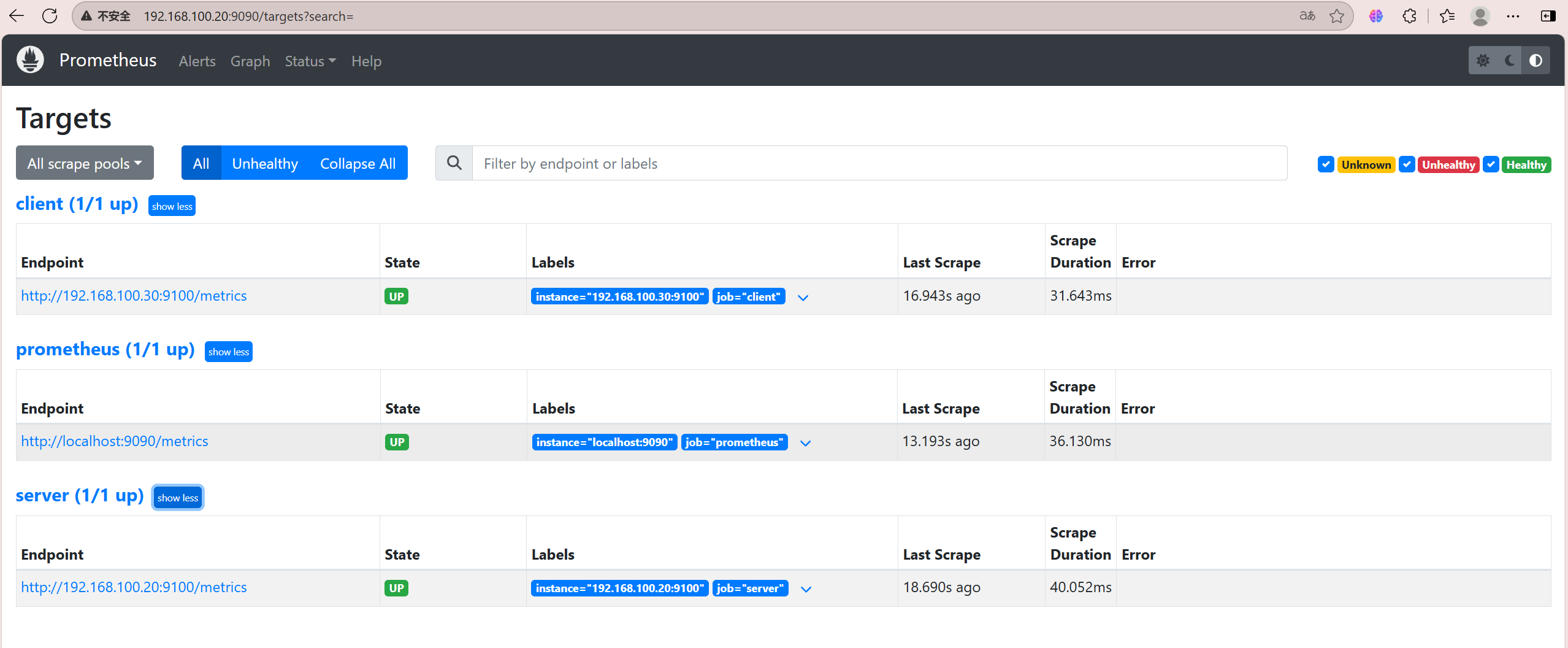Screen dimensions: 1568x648
Task: Uncheck the Unknown state checkbox
Action: coord(1326,164)
